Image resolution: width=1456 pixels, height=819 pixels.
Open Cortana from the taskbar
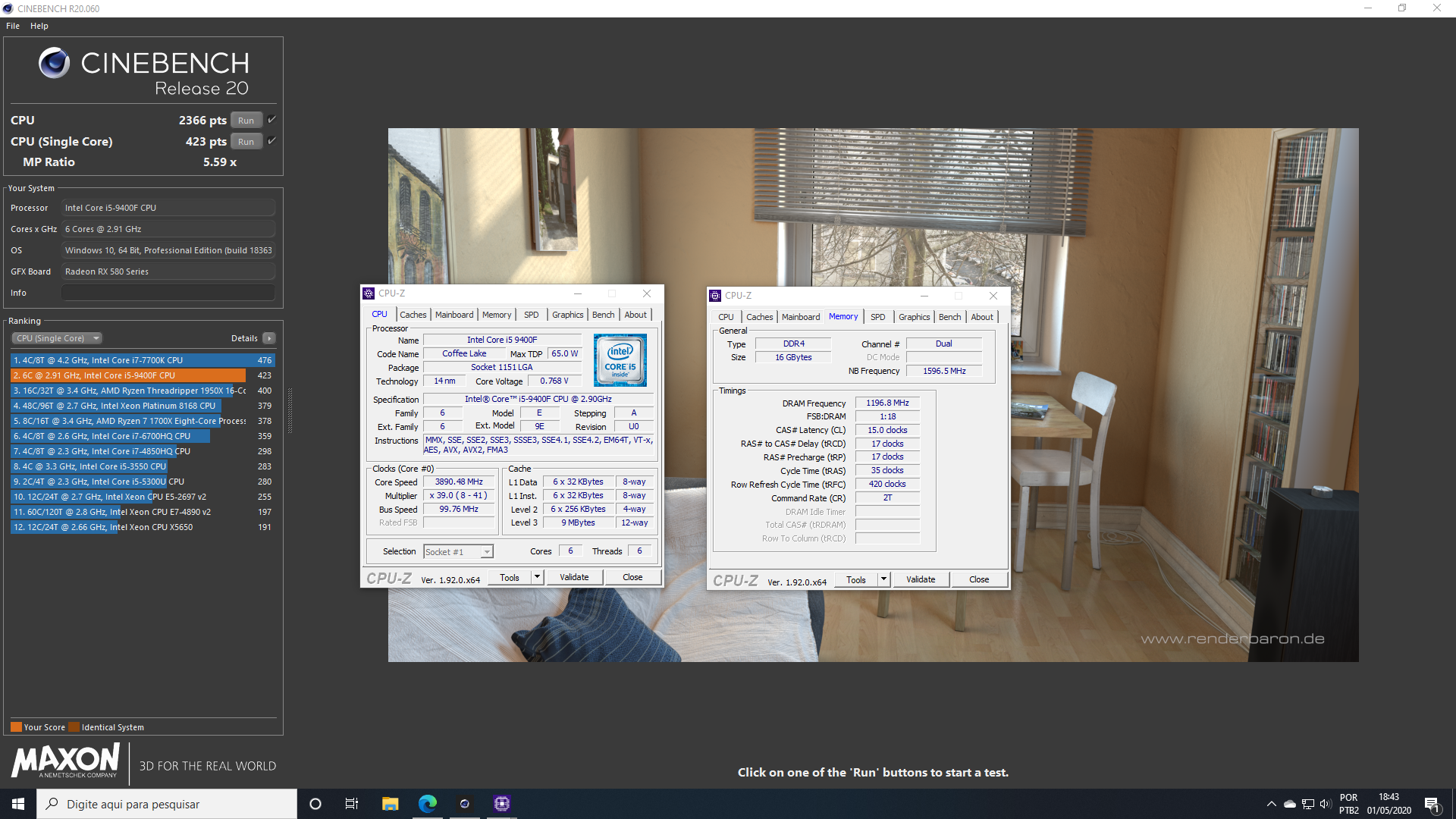(315, 804)
